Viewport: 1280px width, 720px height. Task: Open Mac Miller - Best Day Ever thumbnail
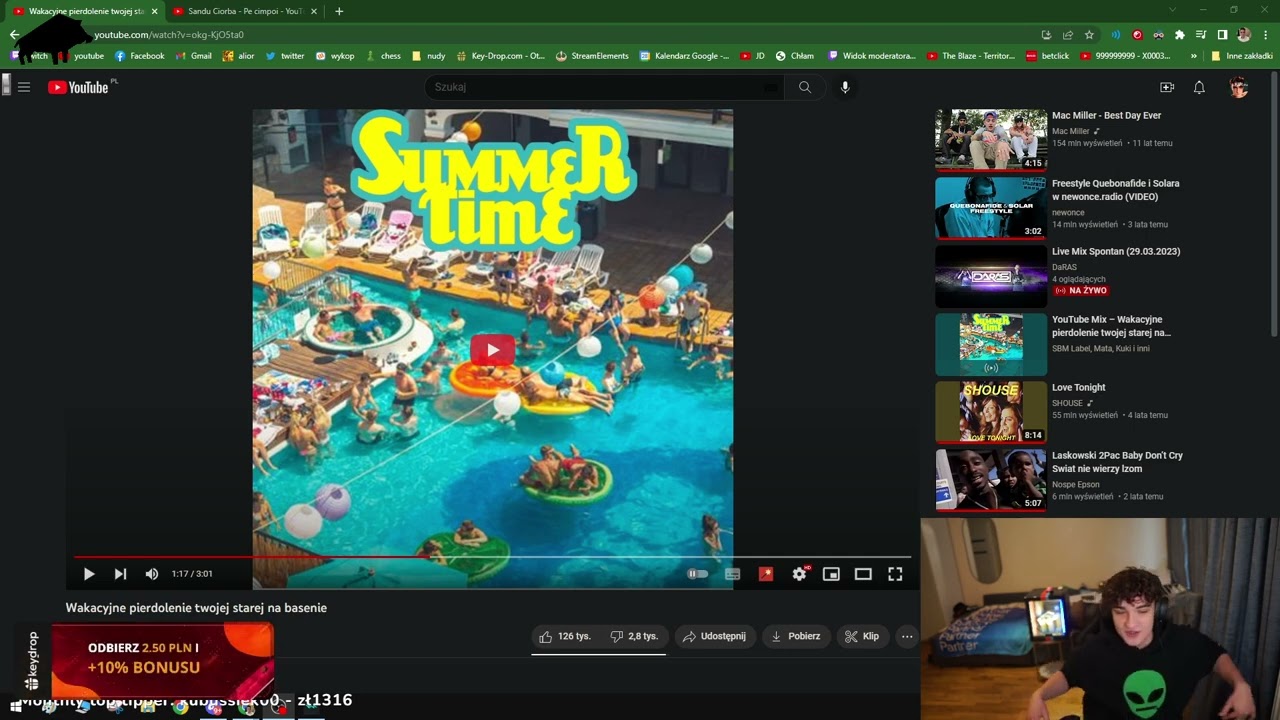(x=990, y=139)
